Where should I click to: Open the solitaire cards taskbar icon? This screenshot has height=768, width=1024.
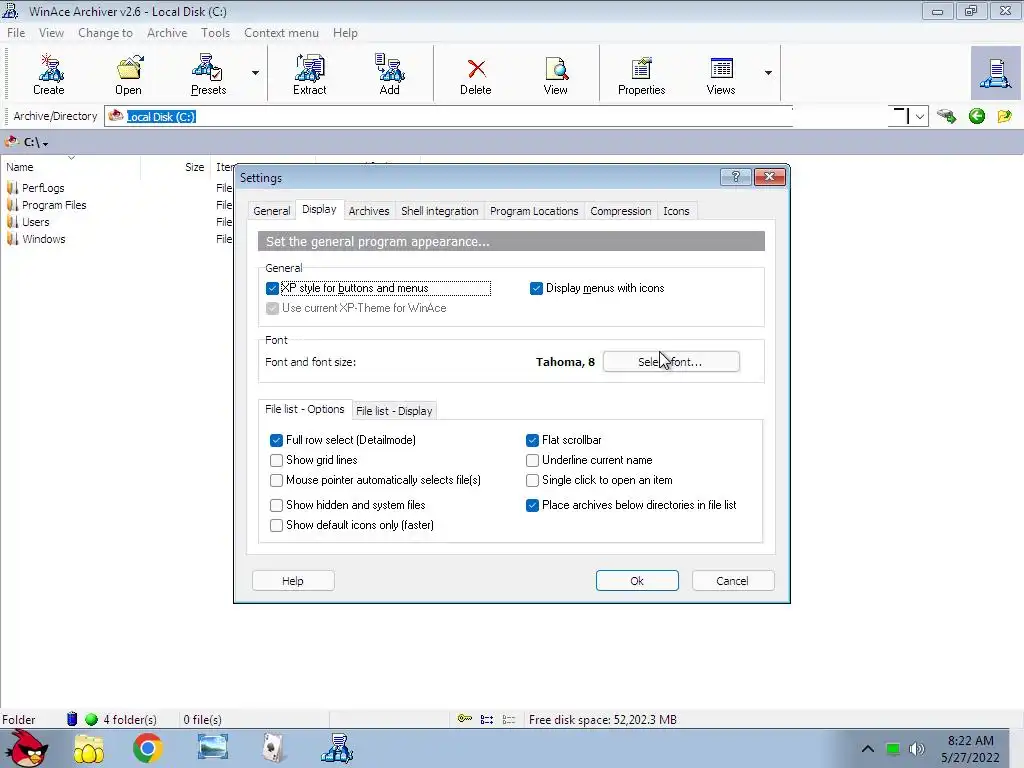[274, 748]
